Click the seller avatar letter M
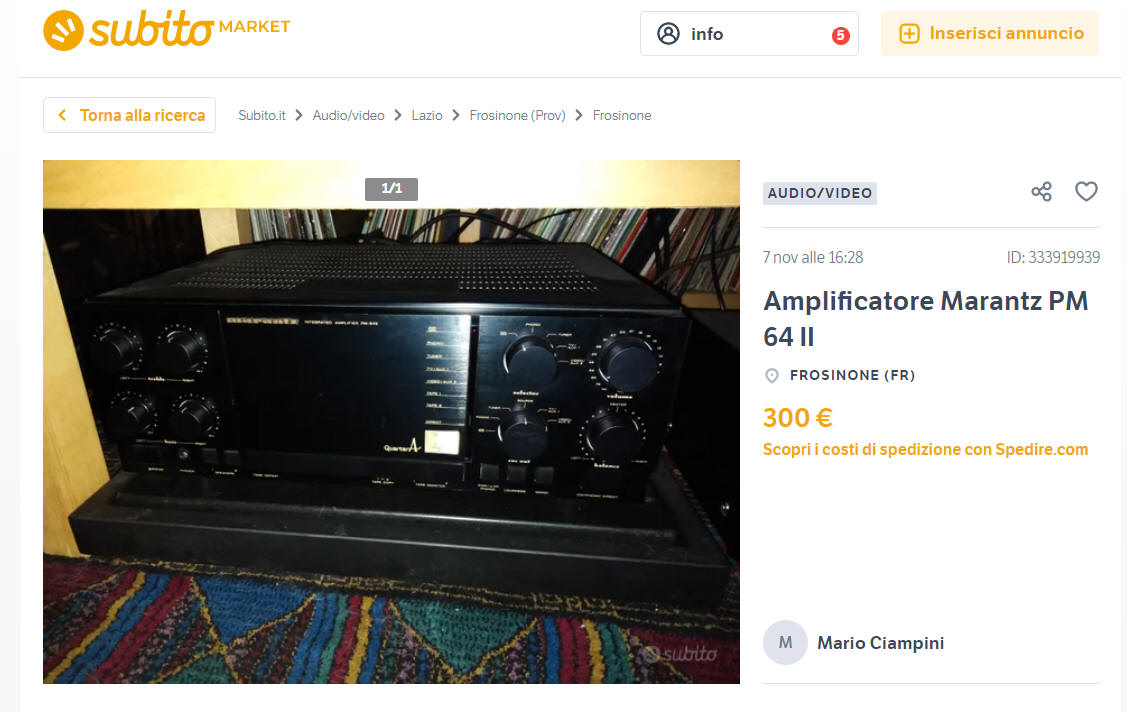The width and height of the screenshot is (1127, 712). point(785,642)
